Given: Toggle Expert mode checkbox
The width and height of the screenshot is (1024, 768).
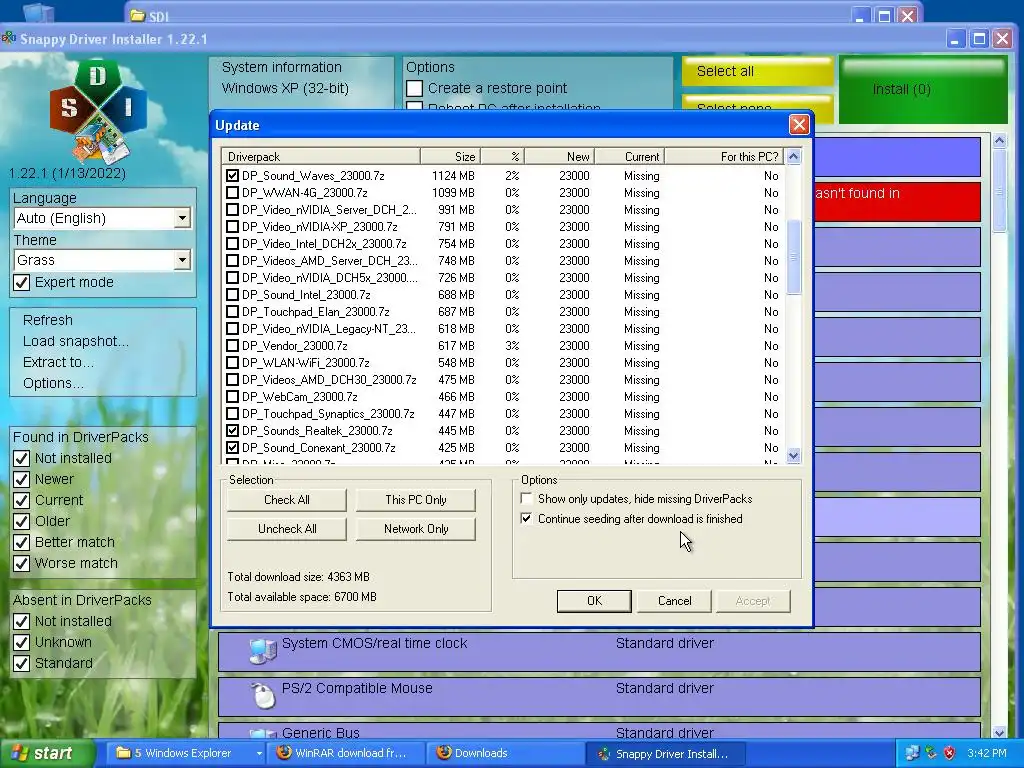Looking at the screenshot, I should click(22, 282).
